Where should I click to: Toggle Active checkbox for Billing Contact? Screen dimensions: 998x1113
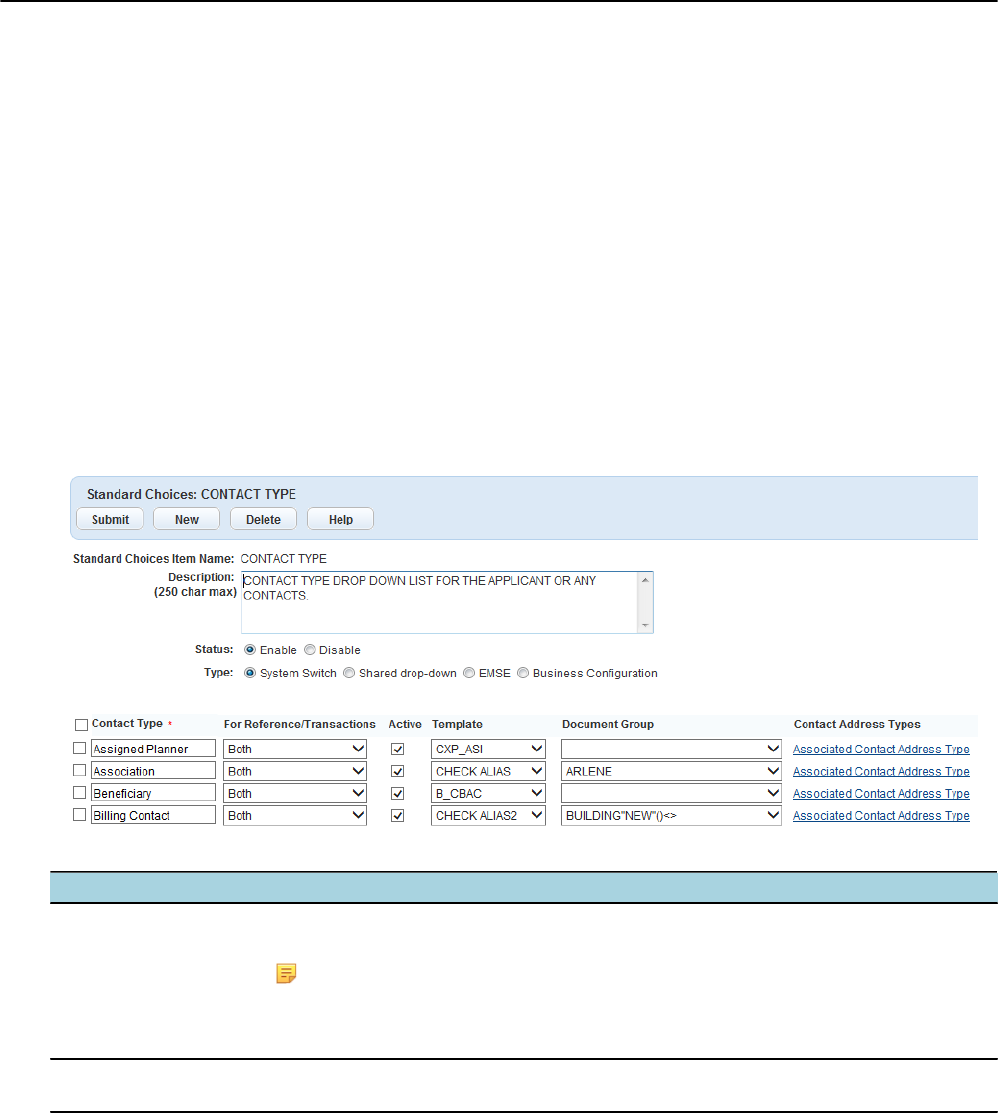tap(397, 816)
